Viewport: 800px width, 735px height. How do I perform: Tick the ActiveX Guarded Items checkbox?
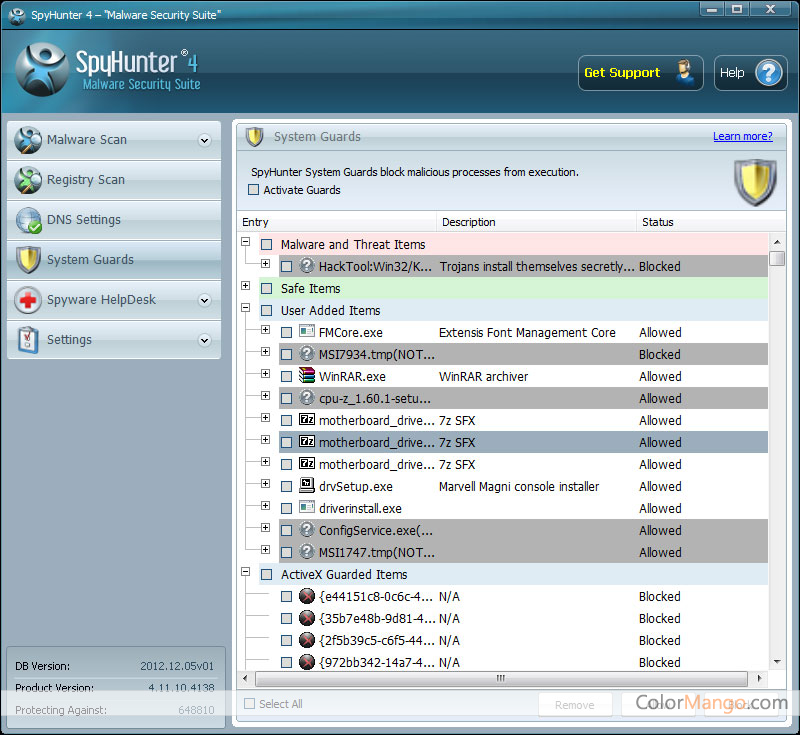click(x=266, y=575)
